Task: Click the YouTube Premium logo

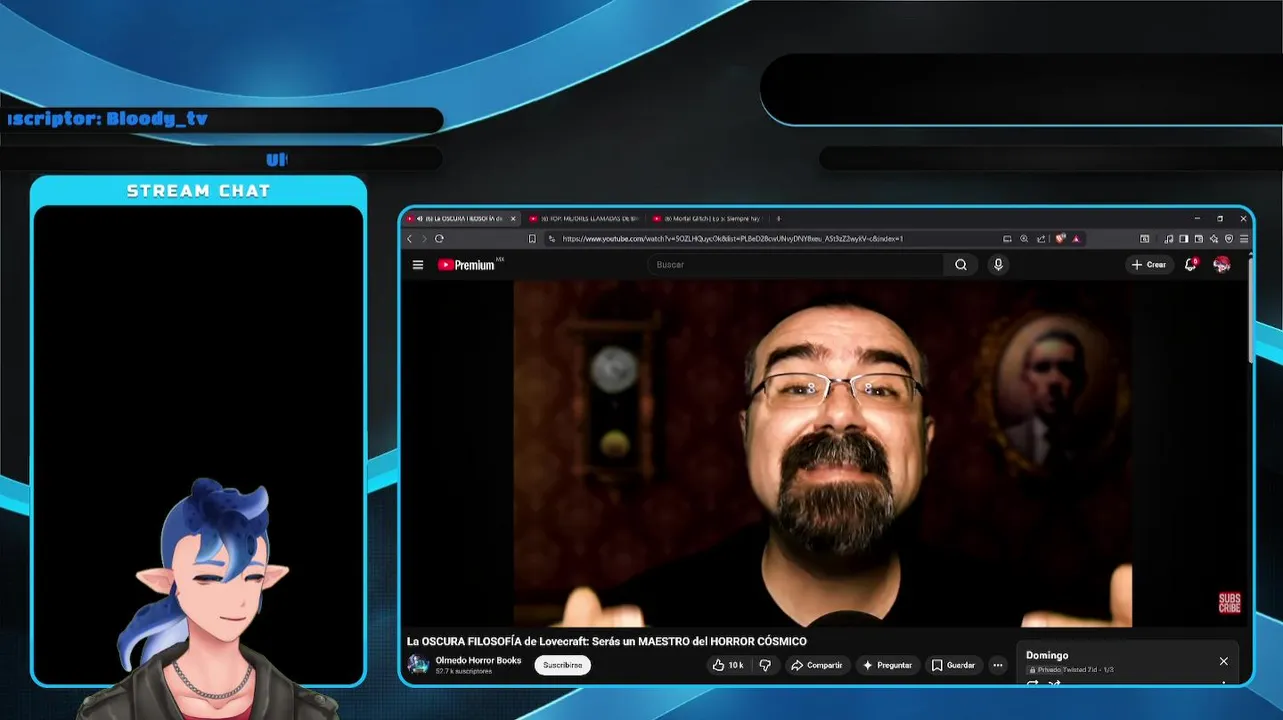Action: [x=466, y=265]
